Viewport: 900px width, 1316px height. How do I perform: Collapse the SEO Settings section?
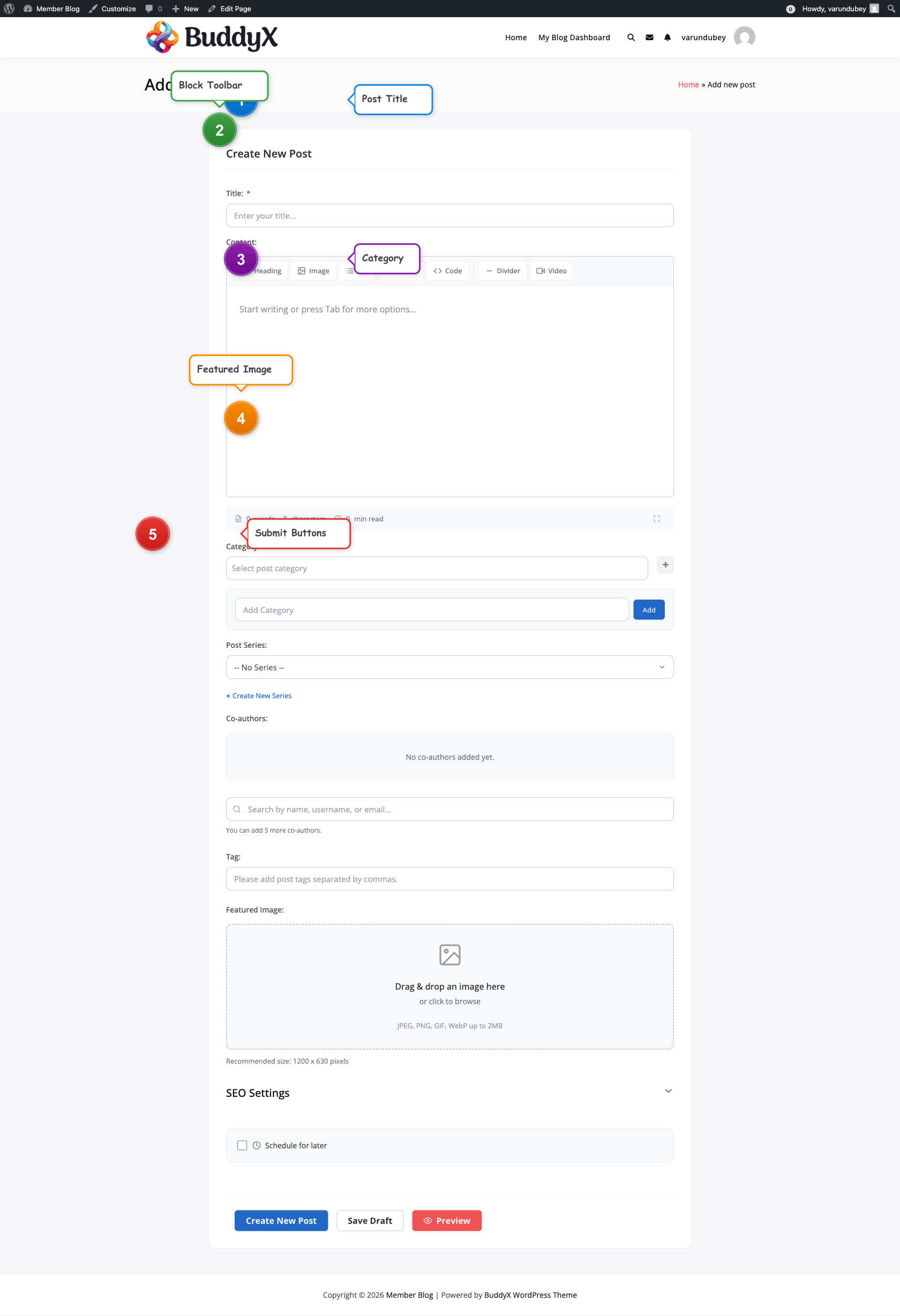(x=668, y=1090)
